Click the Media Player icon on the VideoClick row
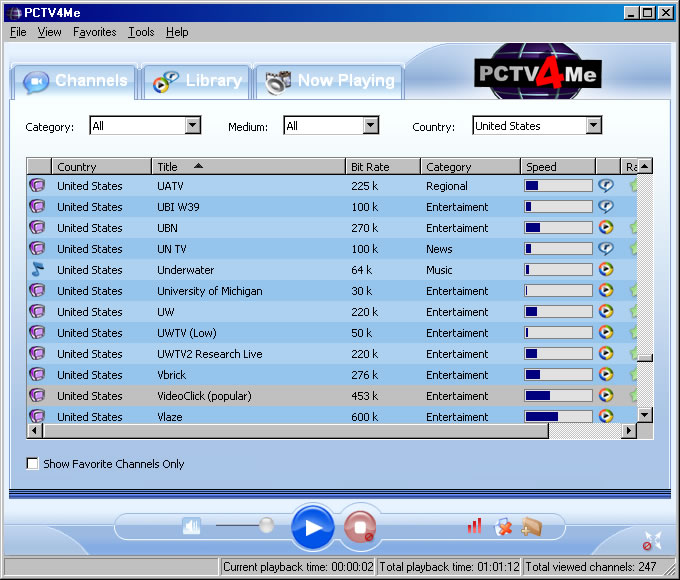This screenshot has width=680, height=580. click(x=606, y=395)
